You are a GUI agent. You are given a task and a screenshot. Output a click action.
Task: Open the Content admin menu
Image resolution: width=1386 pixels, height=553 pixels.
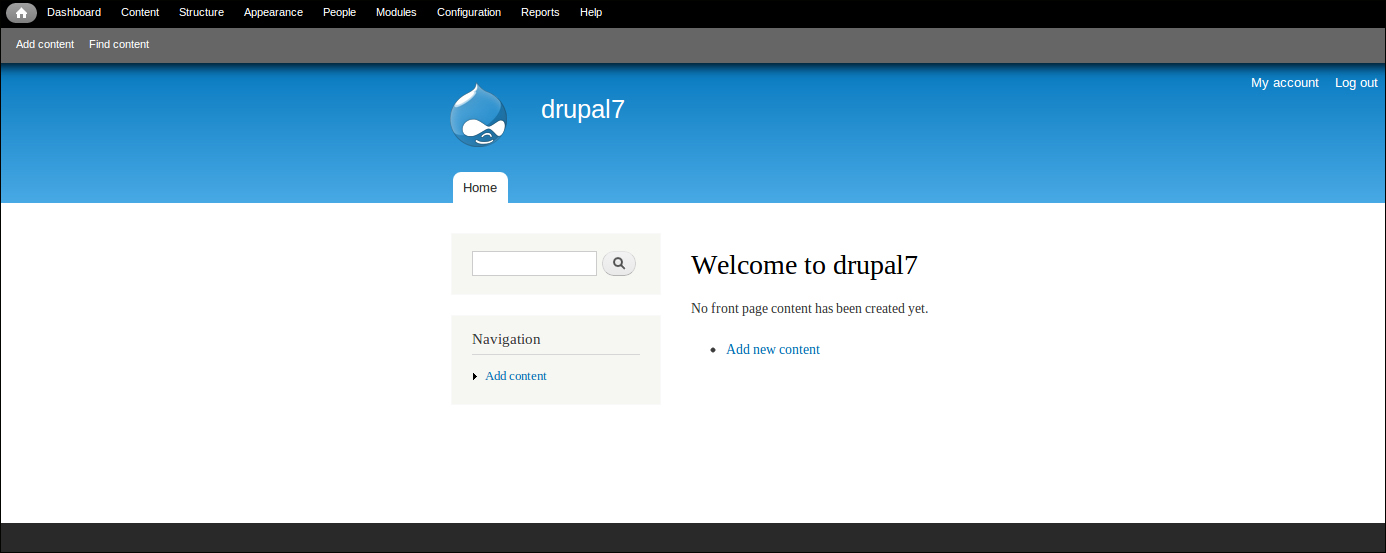coord(140,12)
